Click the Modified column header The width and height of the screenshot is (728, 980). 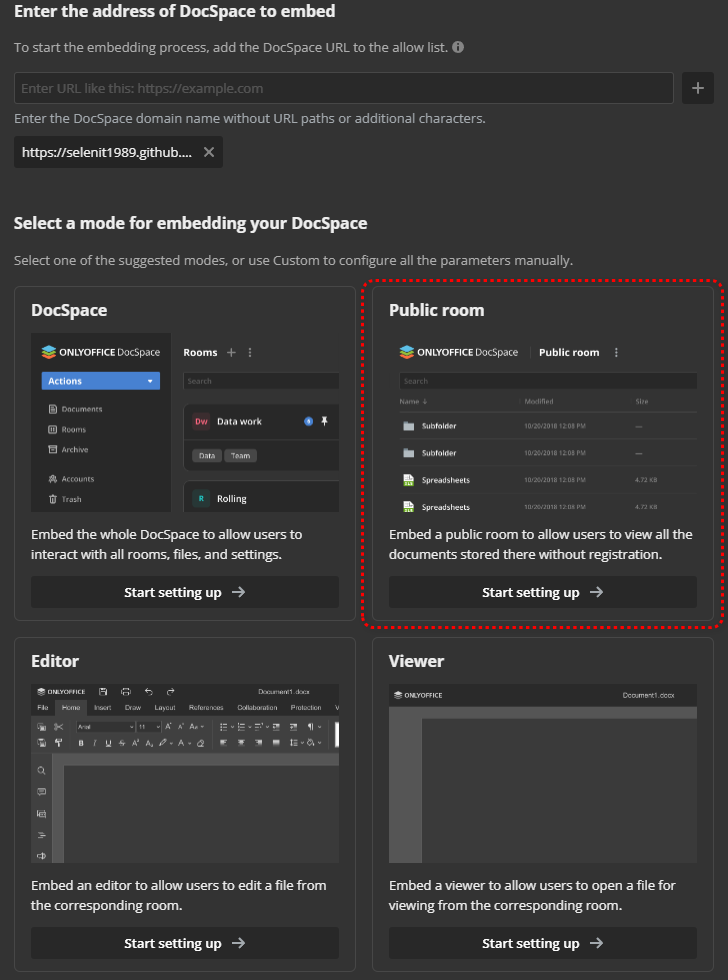tap(539, 401)
